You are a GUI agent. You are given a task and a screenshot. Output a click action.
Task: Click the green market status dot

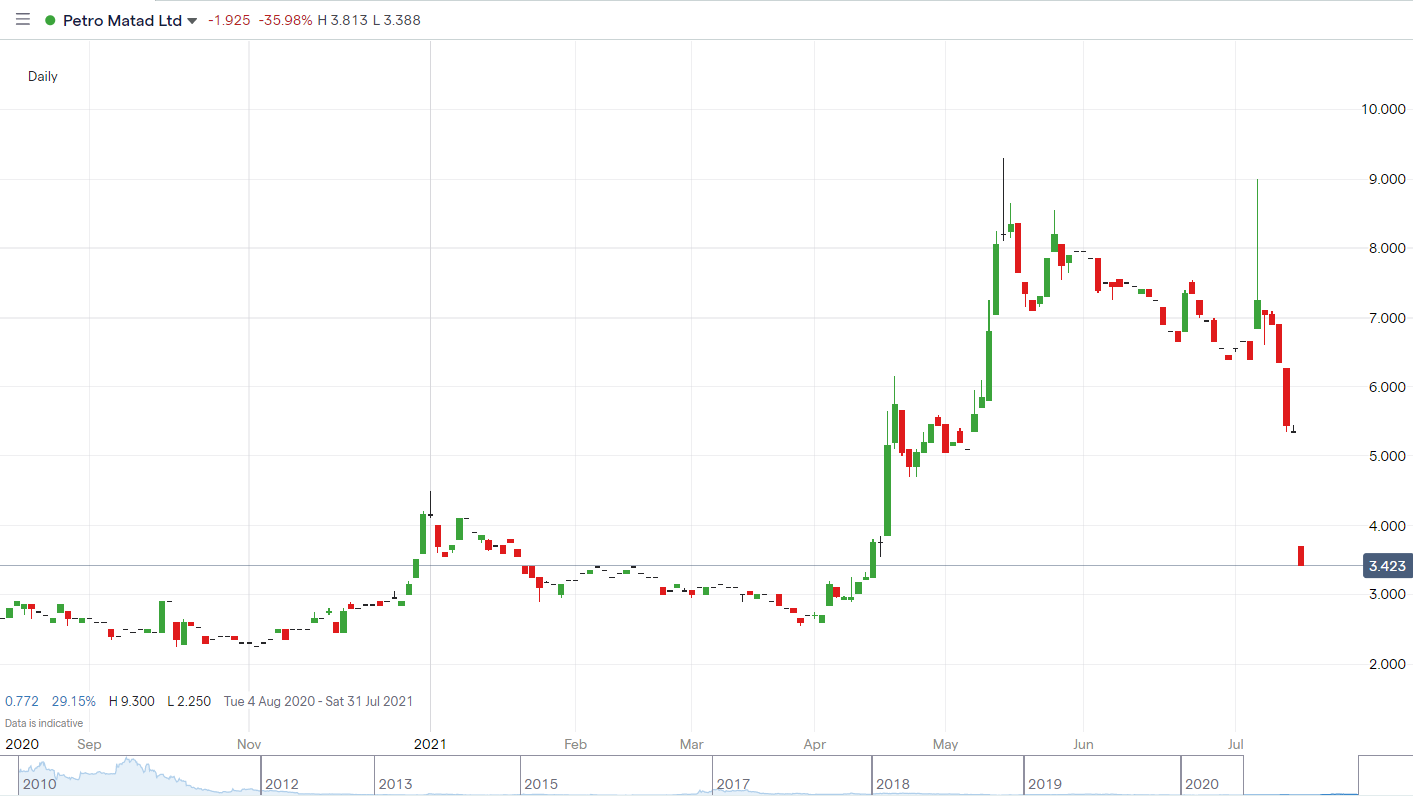pos(50,20)
